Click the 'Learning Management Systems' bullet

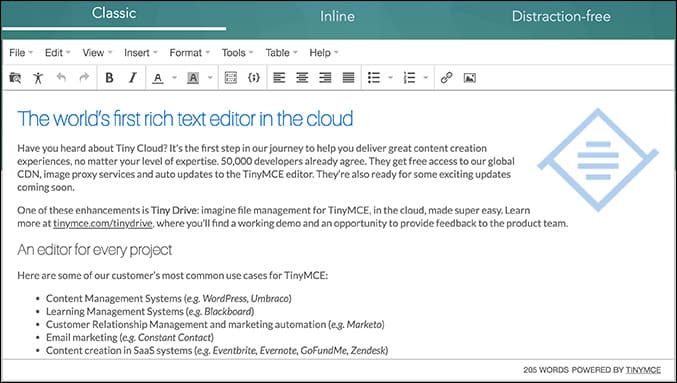click(x=150, y=311)
